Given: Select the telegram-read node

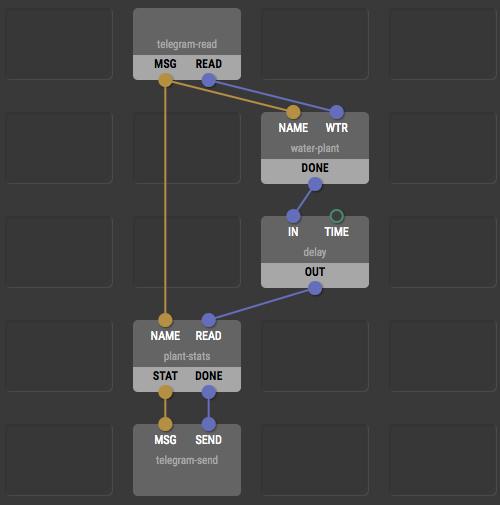Looking at the screenshot, I should [187, 44].
